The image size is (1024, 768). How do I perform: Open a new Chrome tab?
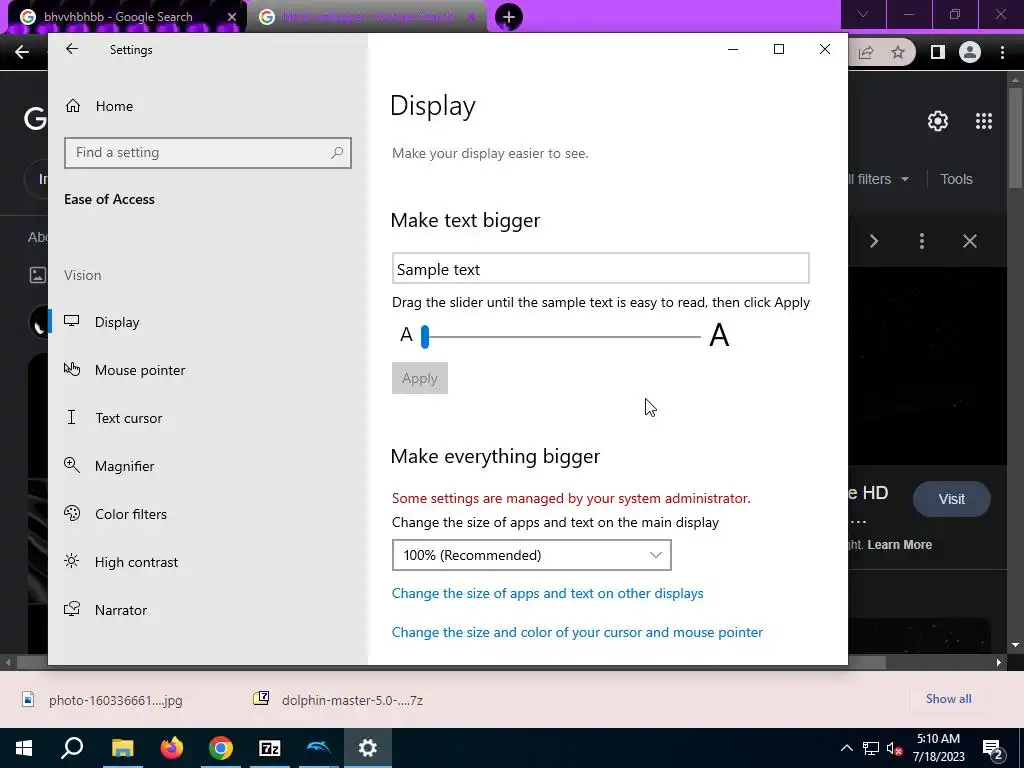point(509,17)
